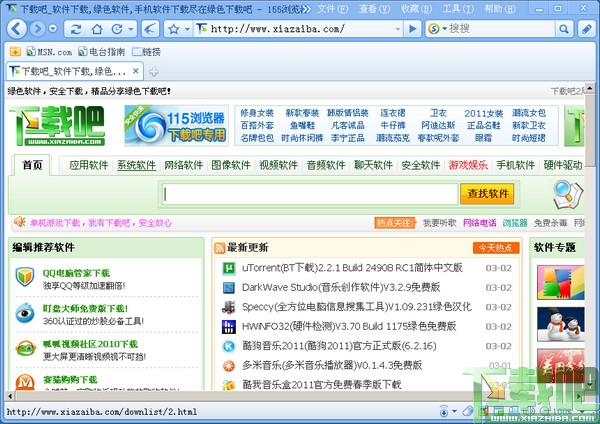The image size is (600, 424).
Task: Open the 链接 bookmarks folder
Action: 146,52
